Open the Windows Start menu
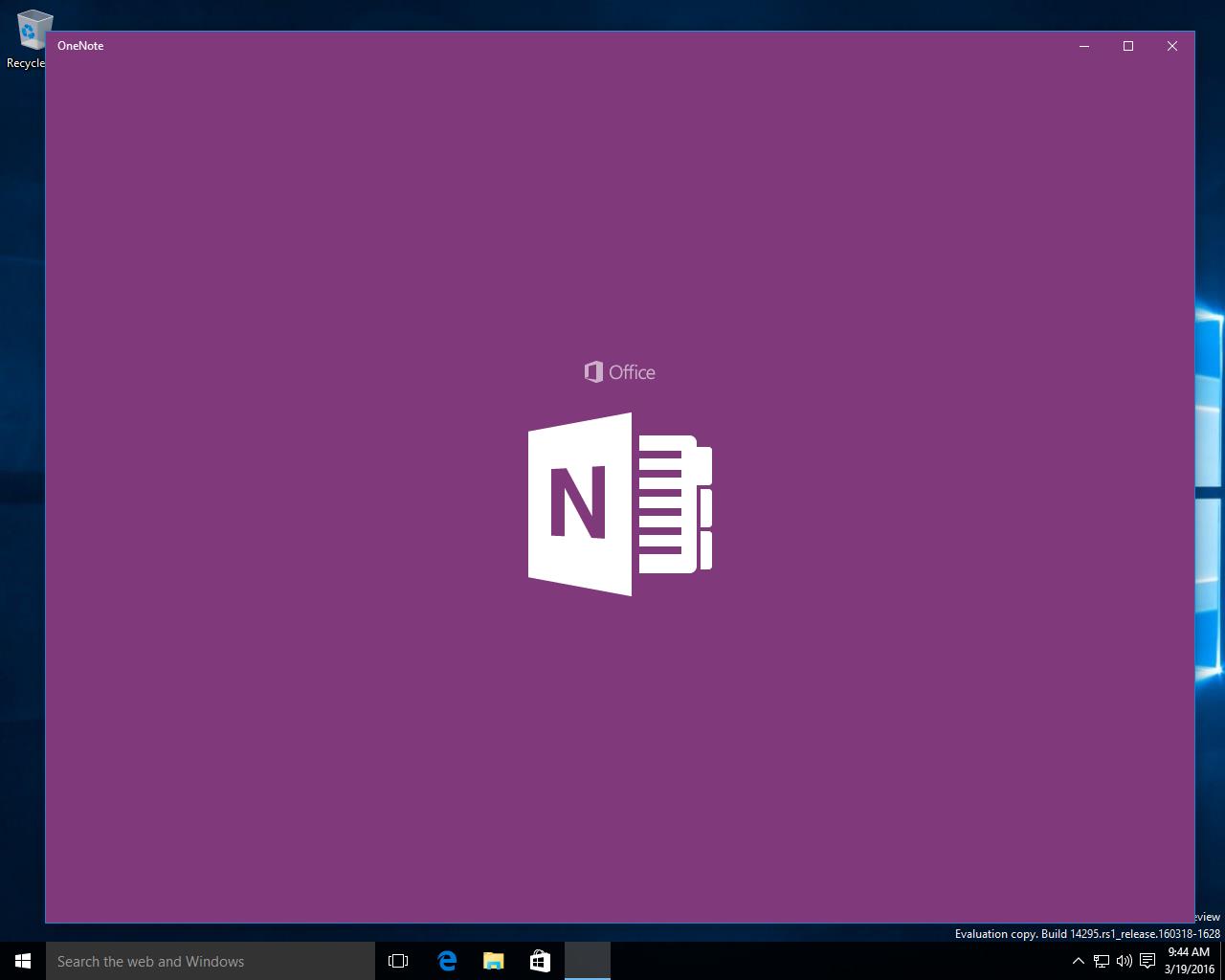1225x980 pixels. click(x=23, y=961)
